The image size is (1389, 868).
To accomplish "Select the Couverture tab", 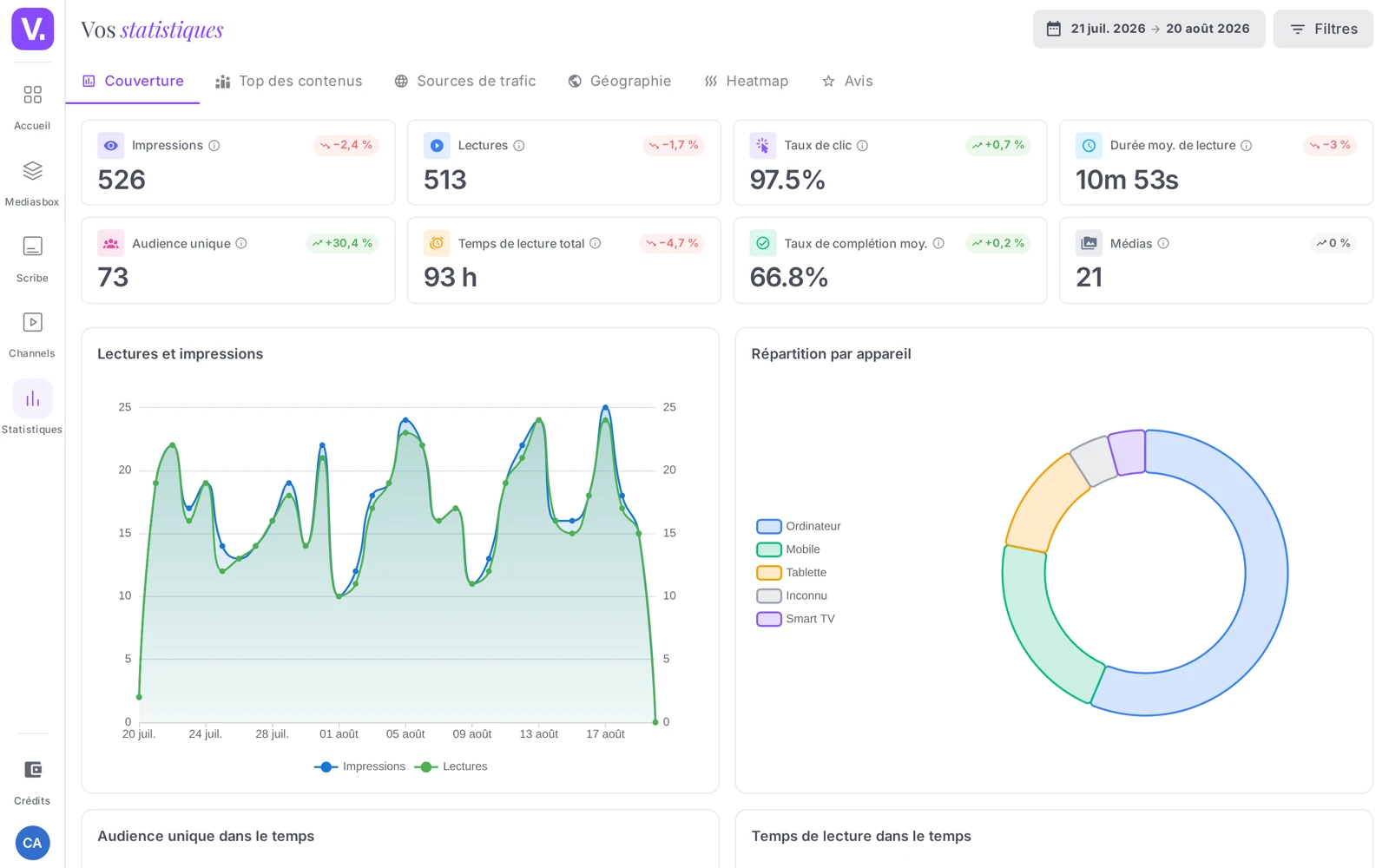I will pyautogui.click(x=133, y=81).
